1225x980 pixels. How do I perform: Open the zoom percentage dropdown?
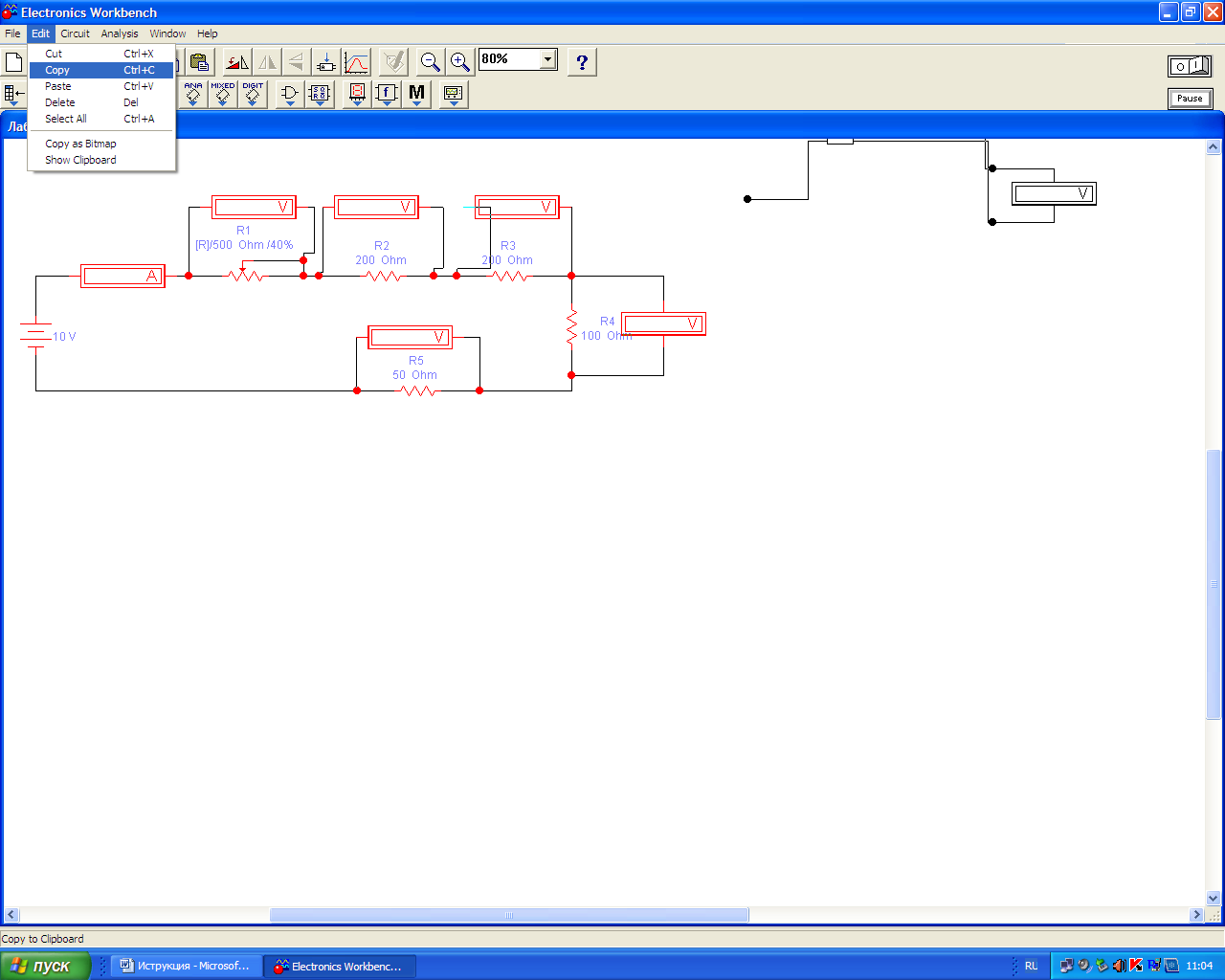click(547, 59)
